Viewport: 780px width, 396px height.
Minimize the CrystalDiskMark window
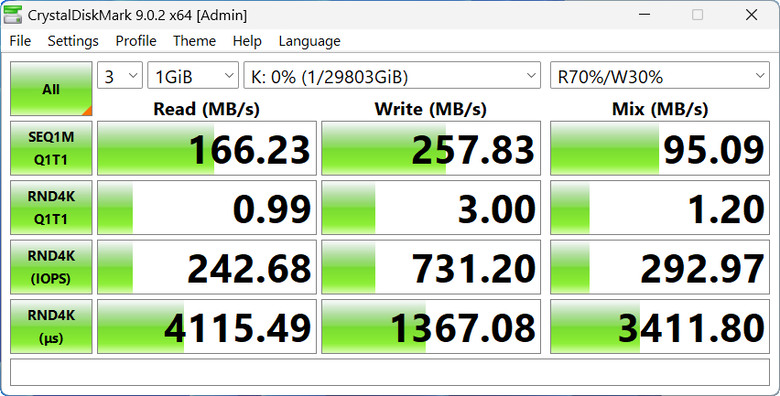tap(645, 15)
